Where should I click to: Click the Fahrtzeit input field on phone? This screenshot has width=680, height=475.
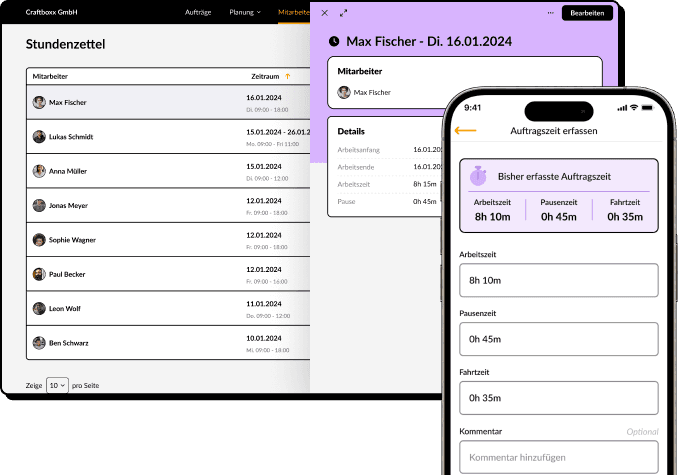(559, 398)
